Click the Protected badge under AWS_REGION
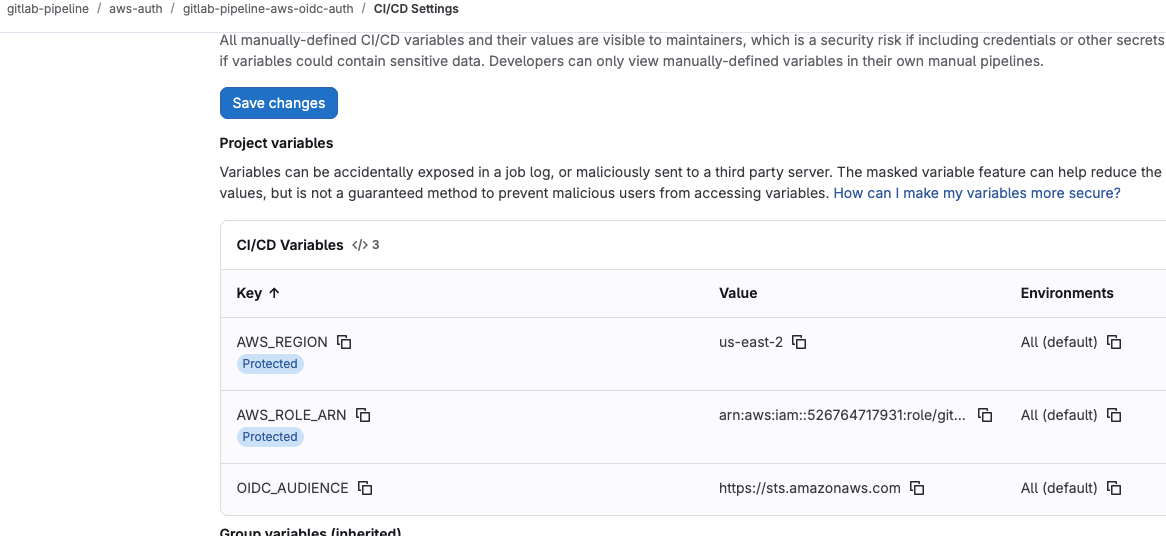Screen dimensions: 1166x536 (x=270, y=364)
